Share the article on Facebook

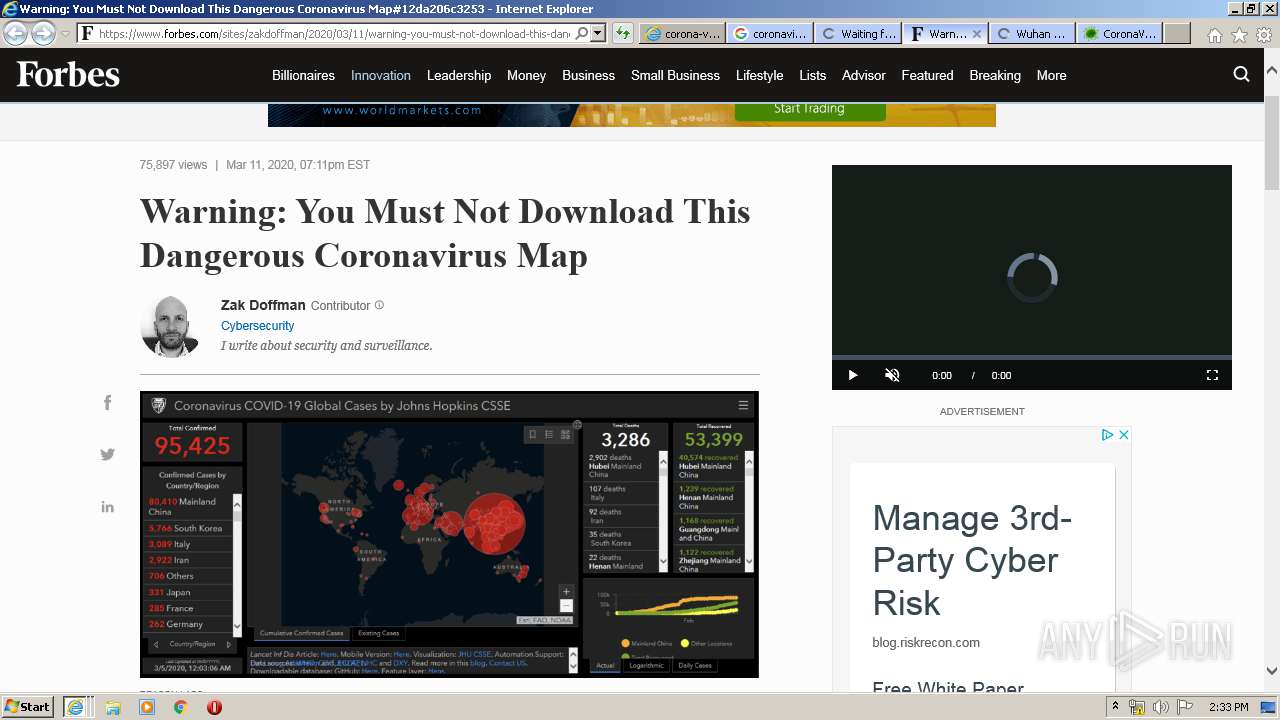(x=108, y=403)
